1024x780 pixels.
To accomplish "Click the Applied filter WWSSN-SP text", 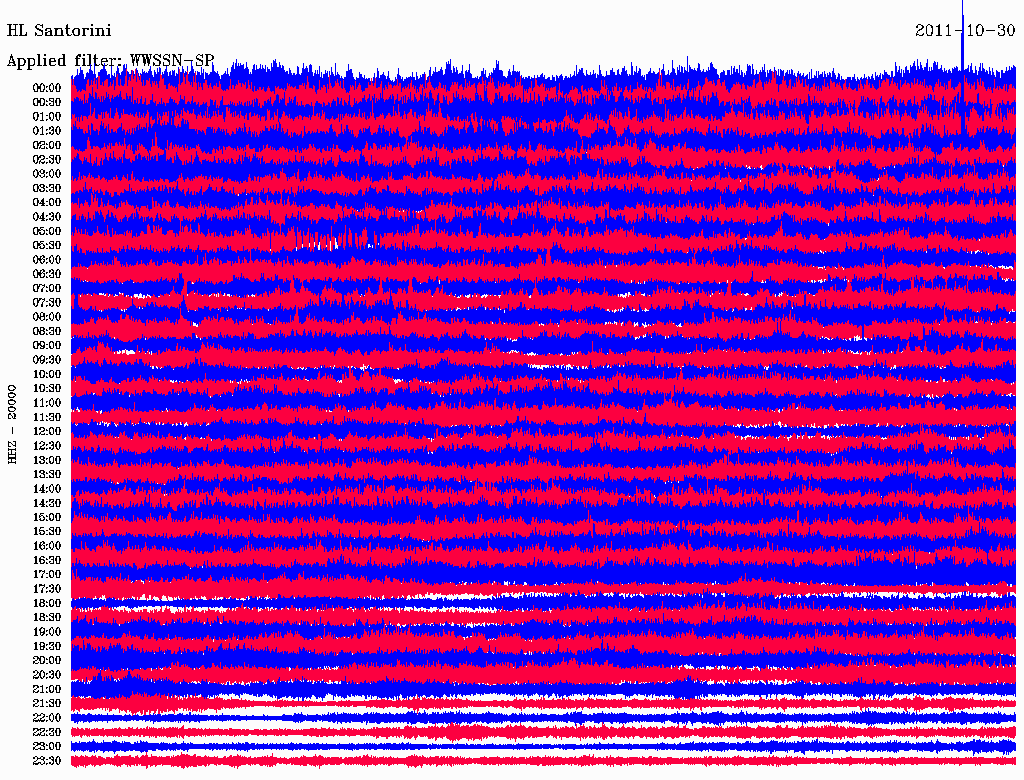I will pyautogui.click(x=110, y=61).
